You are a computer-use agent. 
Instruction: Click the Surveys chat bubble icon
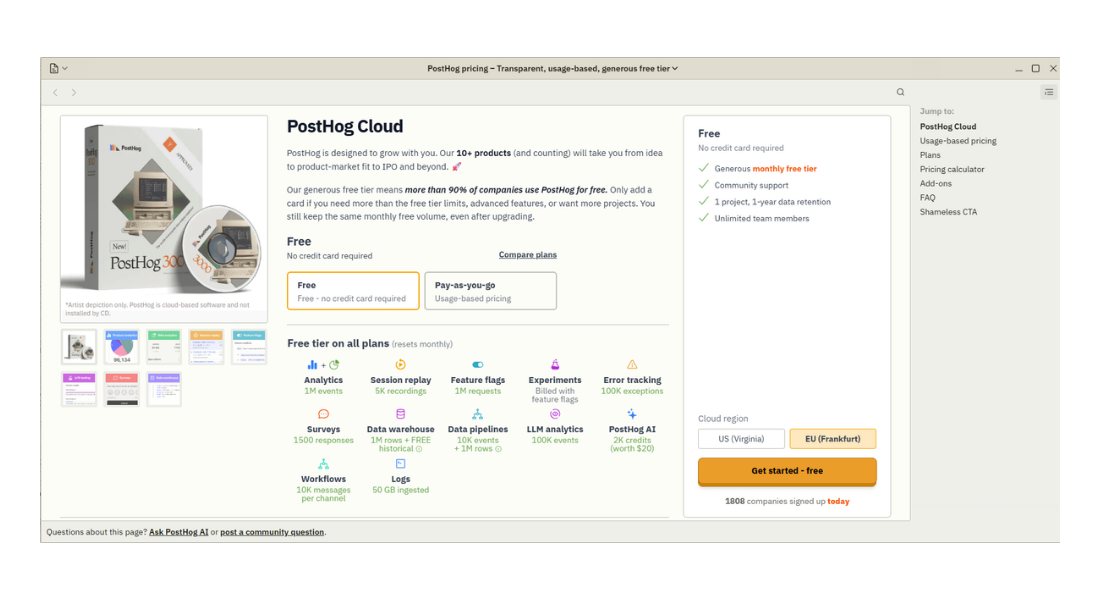(323, 414)
